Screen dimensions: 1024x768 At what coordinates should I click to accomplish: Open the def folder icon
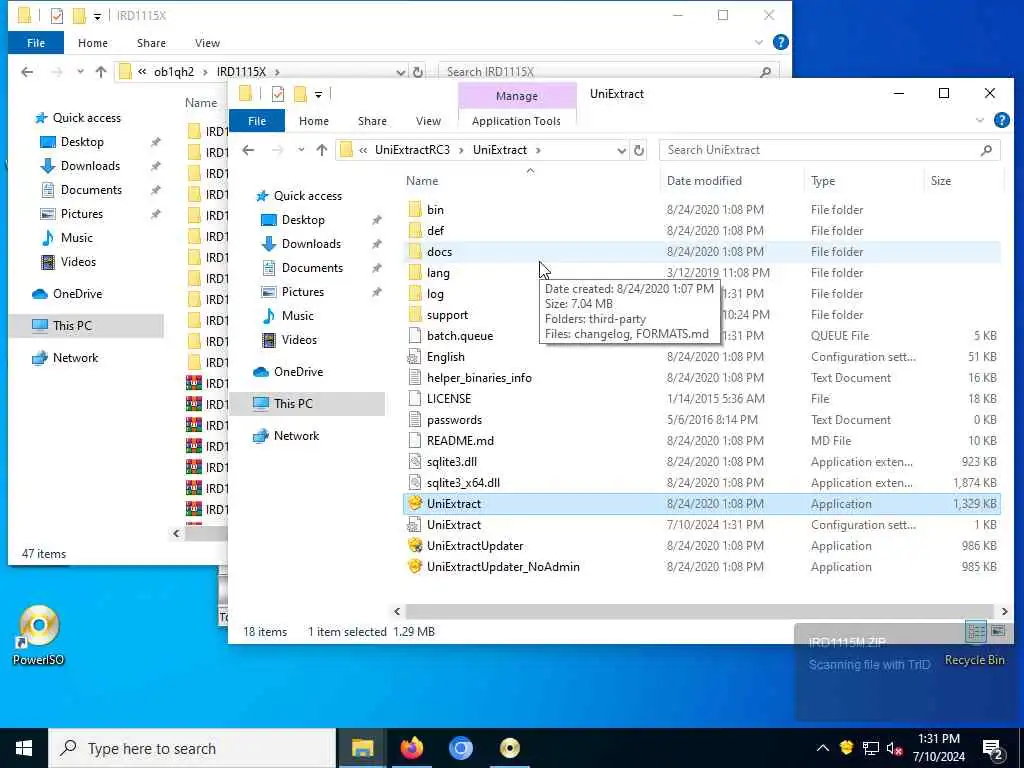click(415, 231)
